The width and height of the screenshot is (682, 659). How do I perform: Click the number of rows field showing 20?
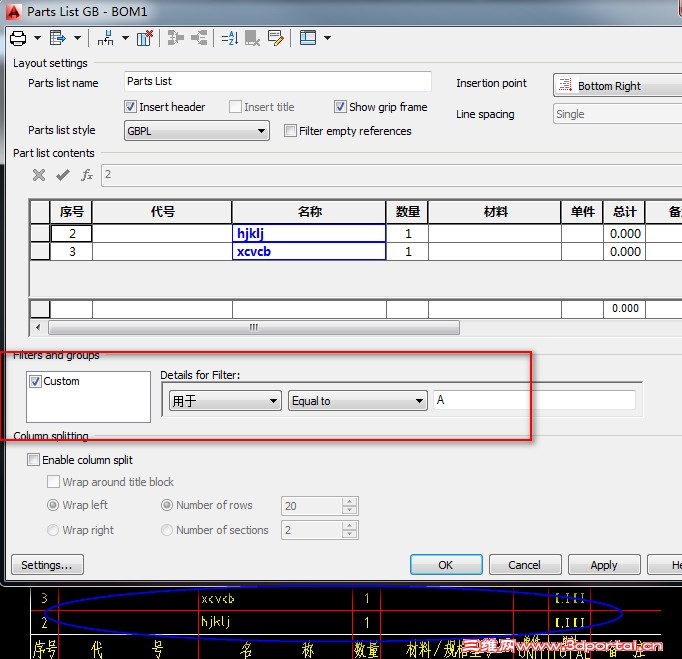[311, 506]
